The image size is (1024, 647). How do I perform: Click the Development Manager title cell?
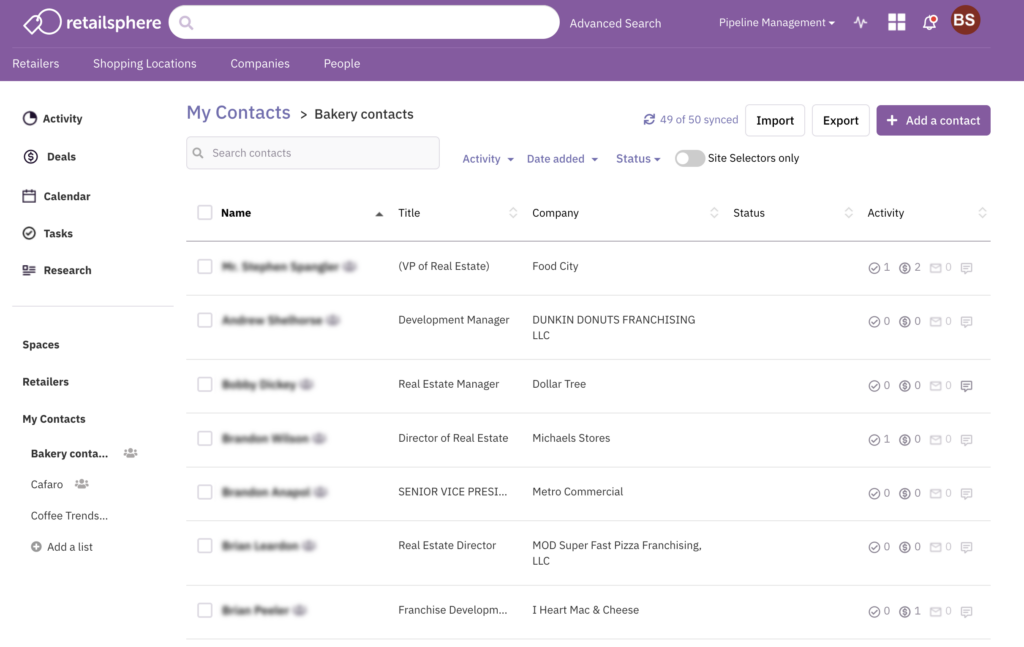tap(454, 320)
